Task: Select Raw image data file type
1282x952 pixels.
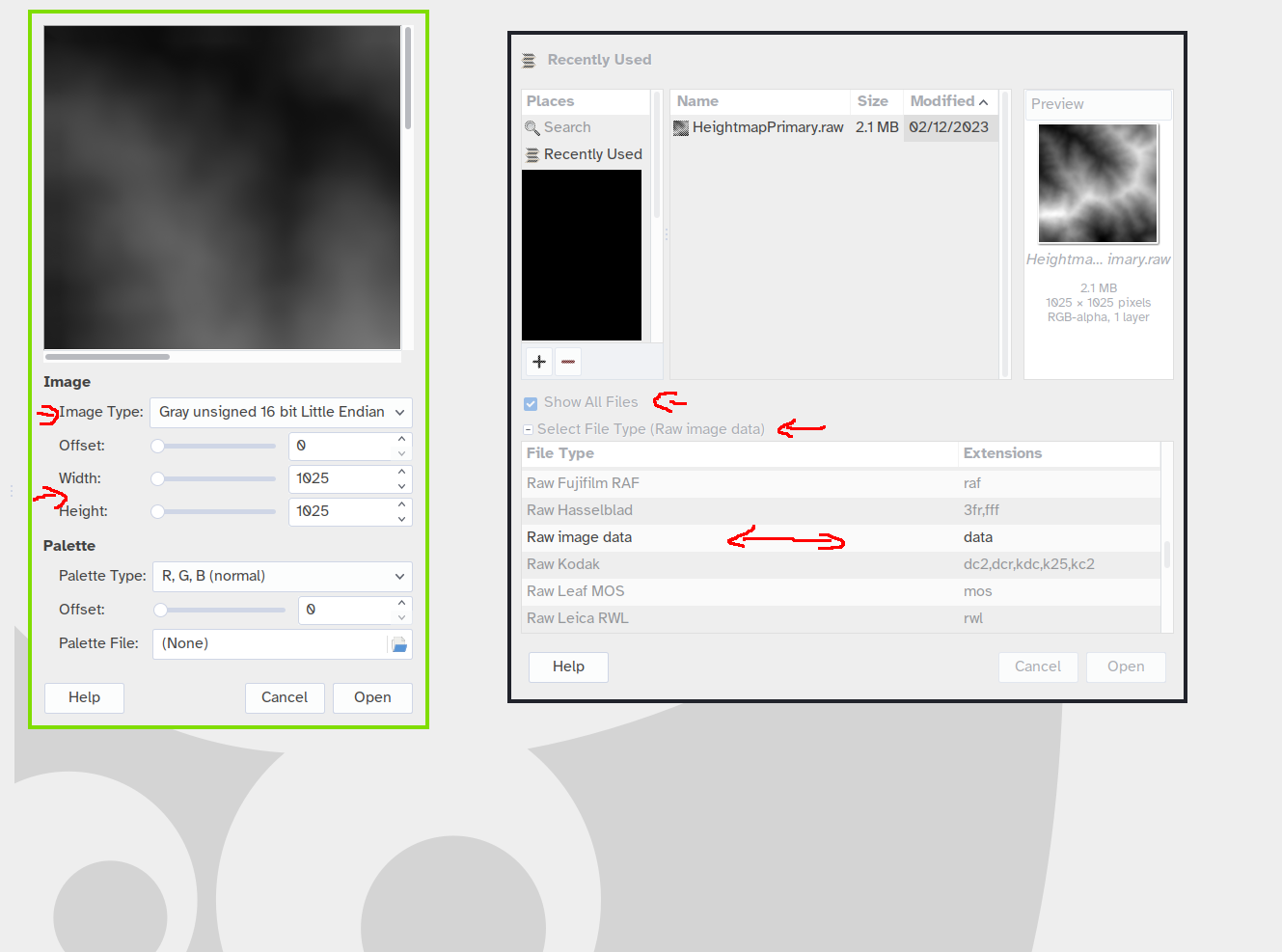Action: click(579, 537)
